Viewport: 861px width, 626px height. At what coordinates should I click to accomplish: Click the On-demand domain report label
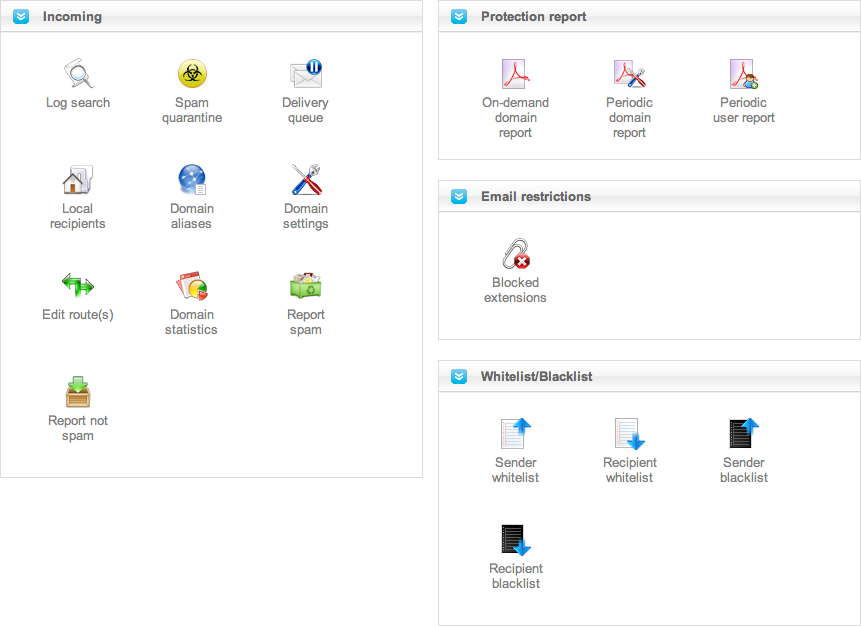[x=516, y=118]
